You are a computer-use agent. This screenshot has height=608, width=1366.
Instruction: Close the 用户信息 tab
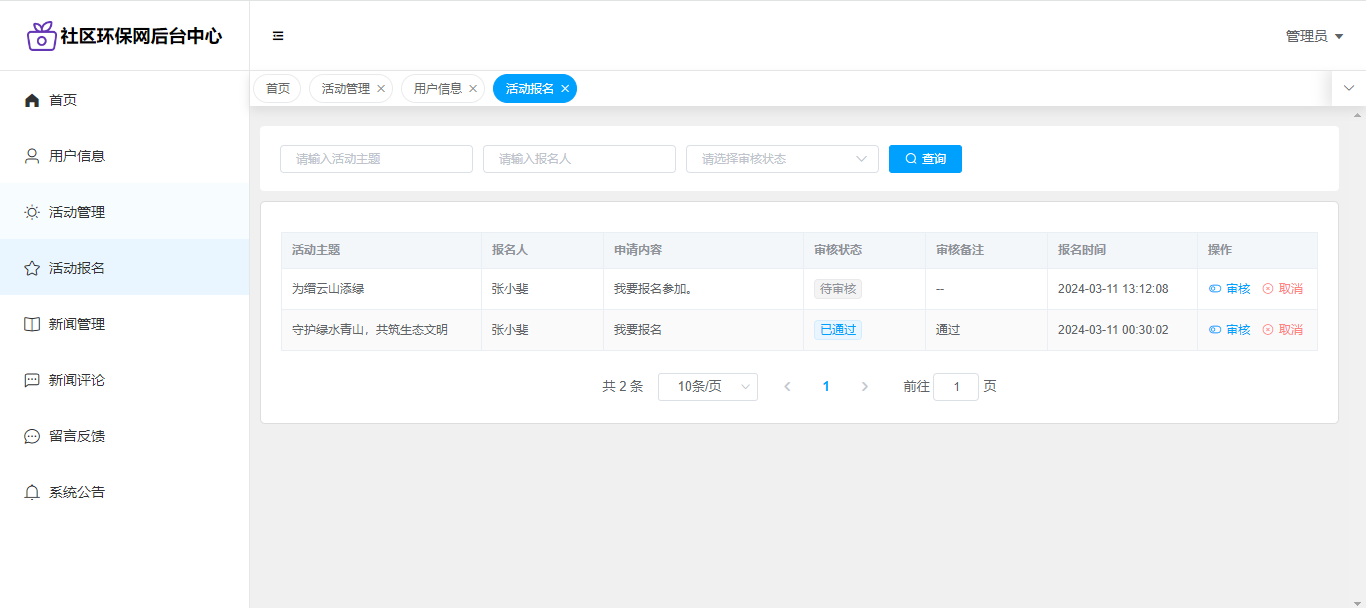473,89
